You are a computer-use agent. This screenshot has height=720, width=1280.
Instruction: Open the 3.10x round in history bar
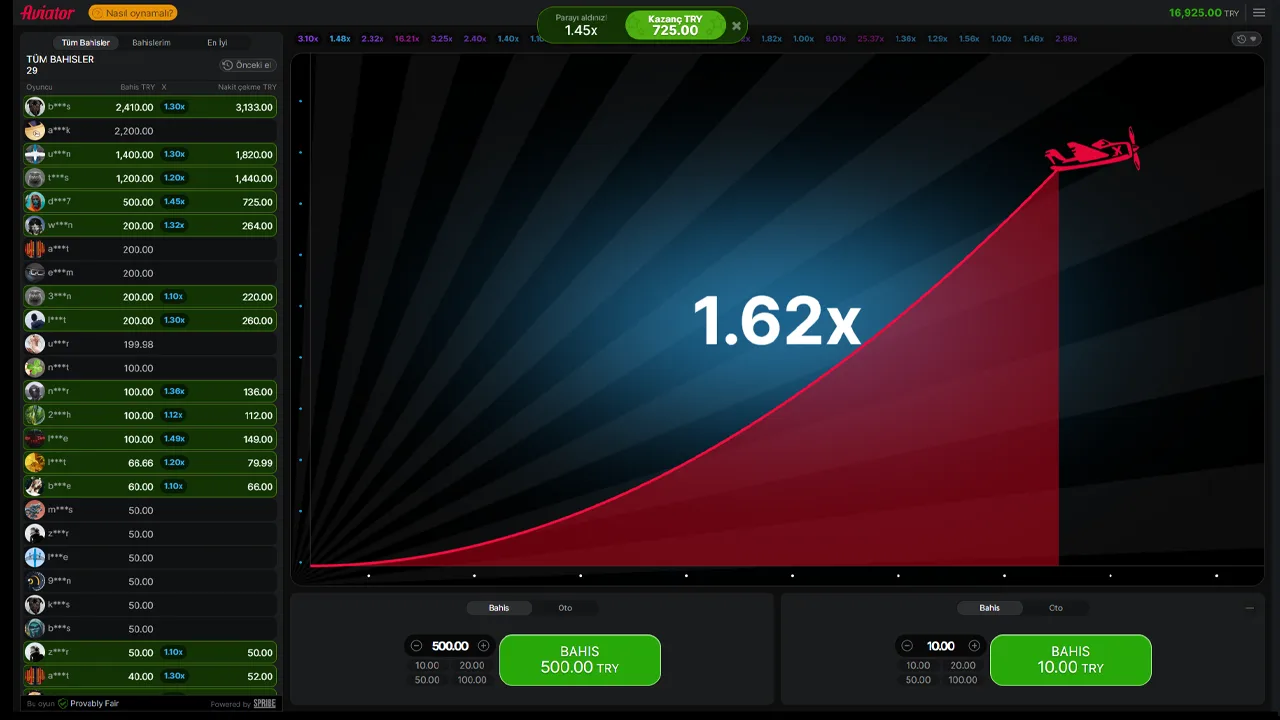coord(308,39)
